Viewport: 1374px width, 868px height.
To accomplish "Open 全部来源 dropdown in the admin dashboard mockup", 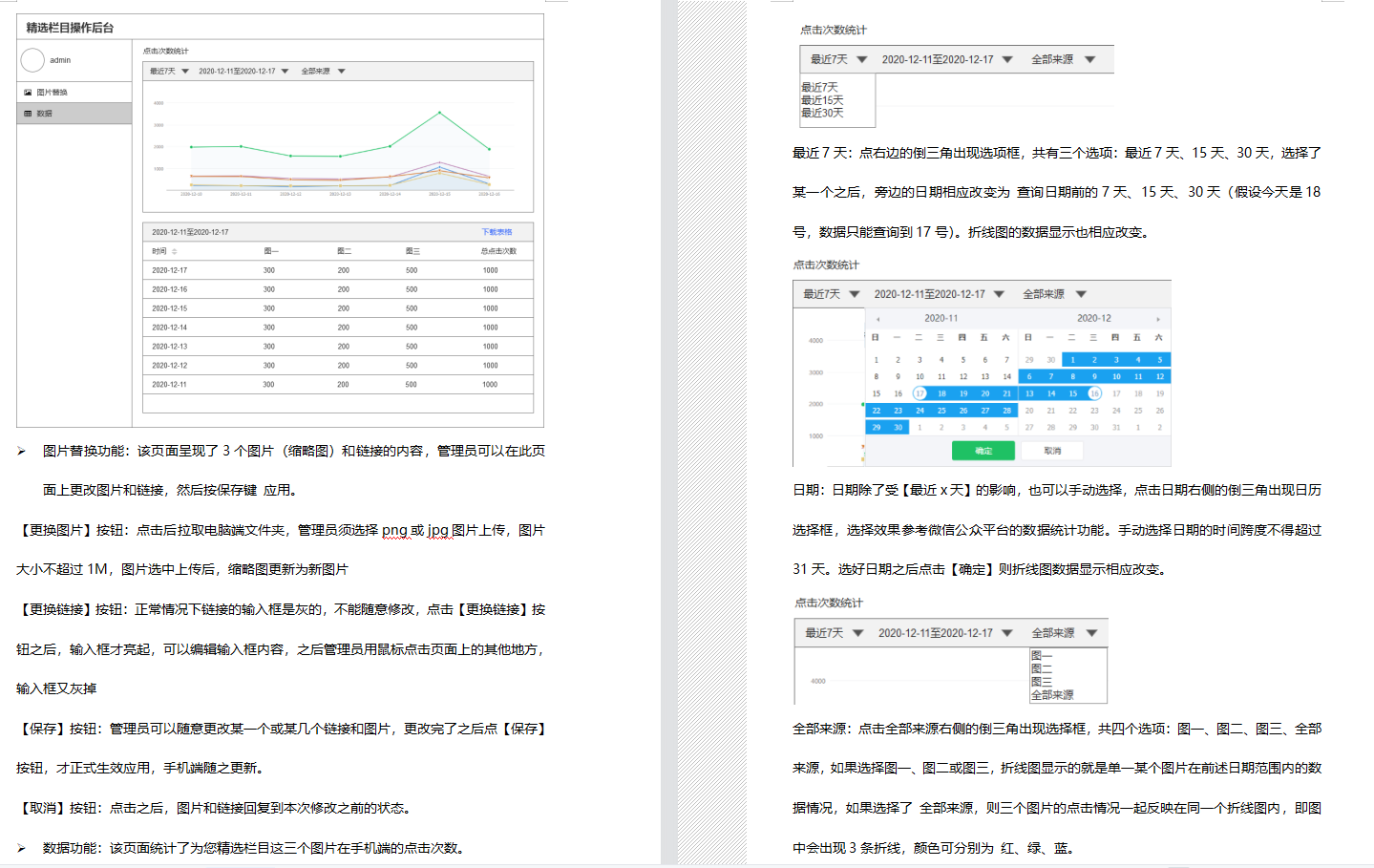I will [x=341, y=71].
